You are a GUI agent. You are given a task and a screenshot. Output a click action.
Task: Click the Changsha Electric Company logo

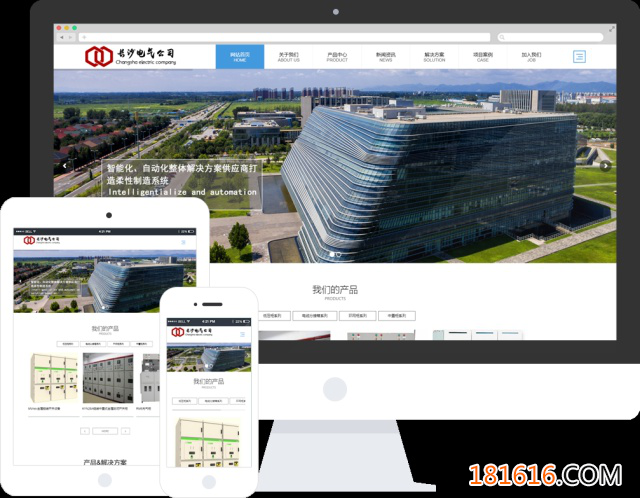click(x=130, y=56)
